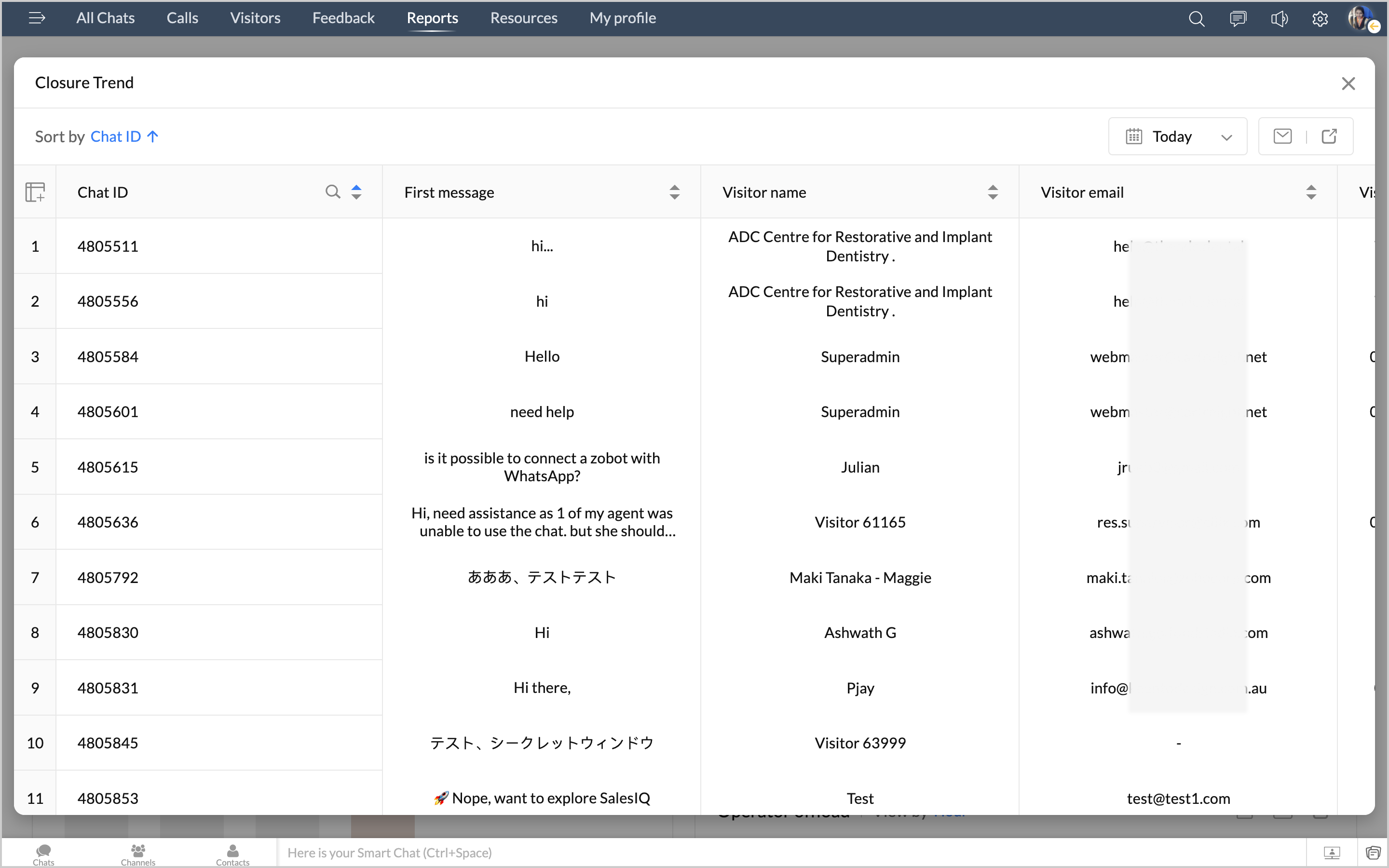Image resolution: width=1389 pixels, height=868 pixels.
Task: Switch to the All Chats tab
Action: 106,18
